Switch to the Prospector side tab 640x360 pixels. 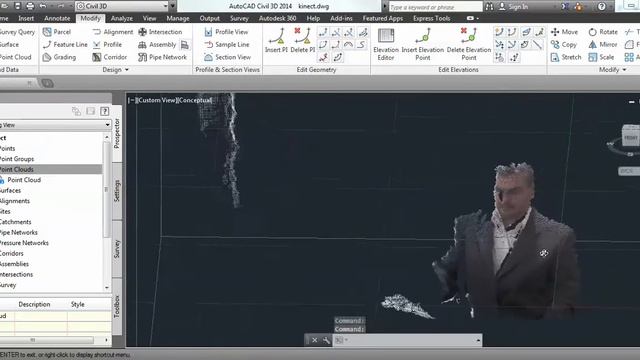pyautogui.click(x=117, y=133)
